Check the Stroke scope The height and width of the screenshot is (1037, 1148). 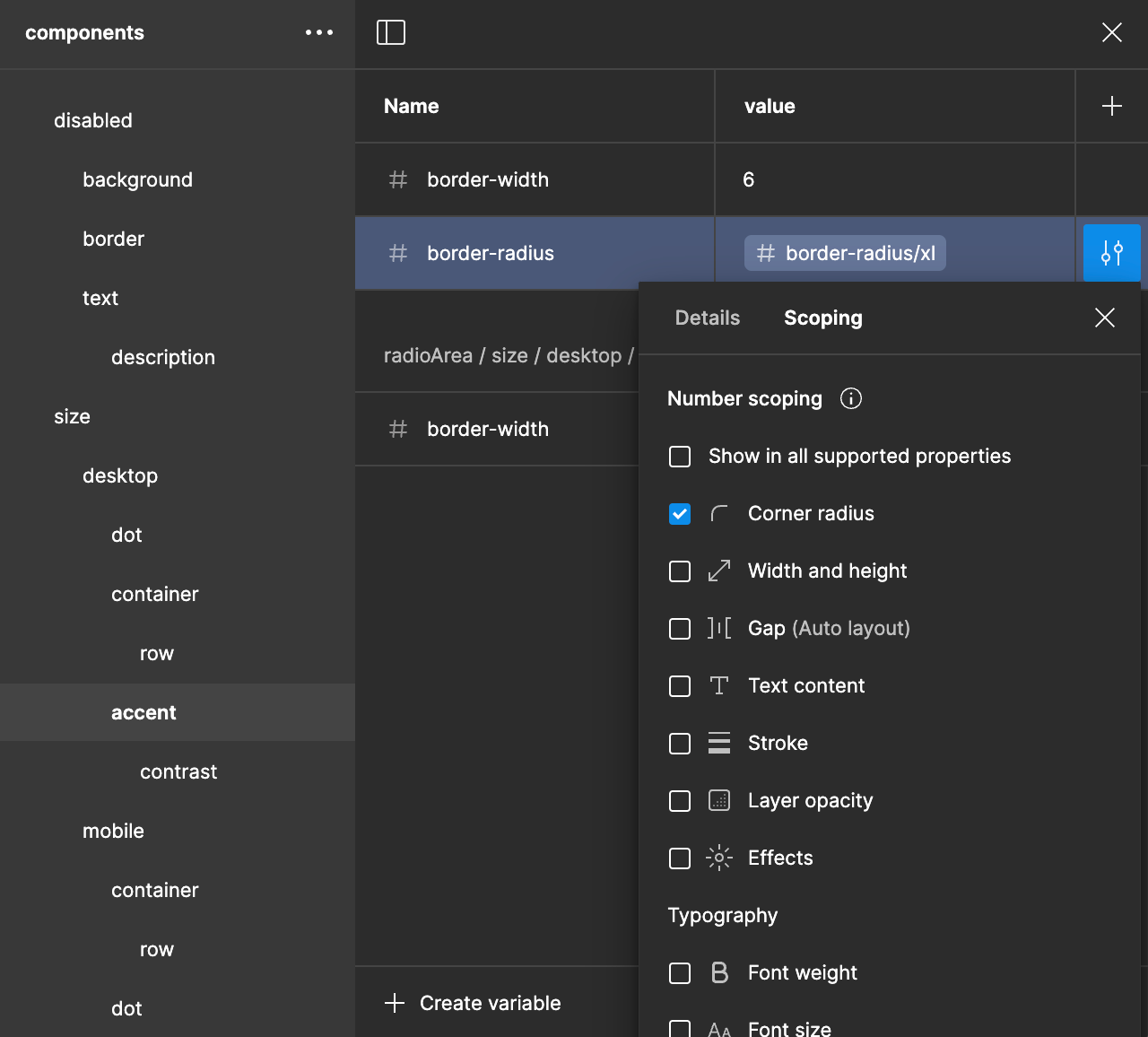pyautogui.click(x=680, y=744)
